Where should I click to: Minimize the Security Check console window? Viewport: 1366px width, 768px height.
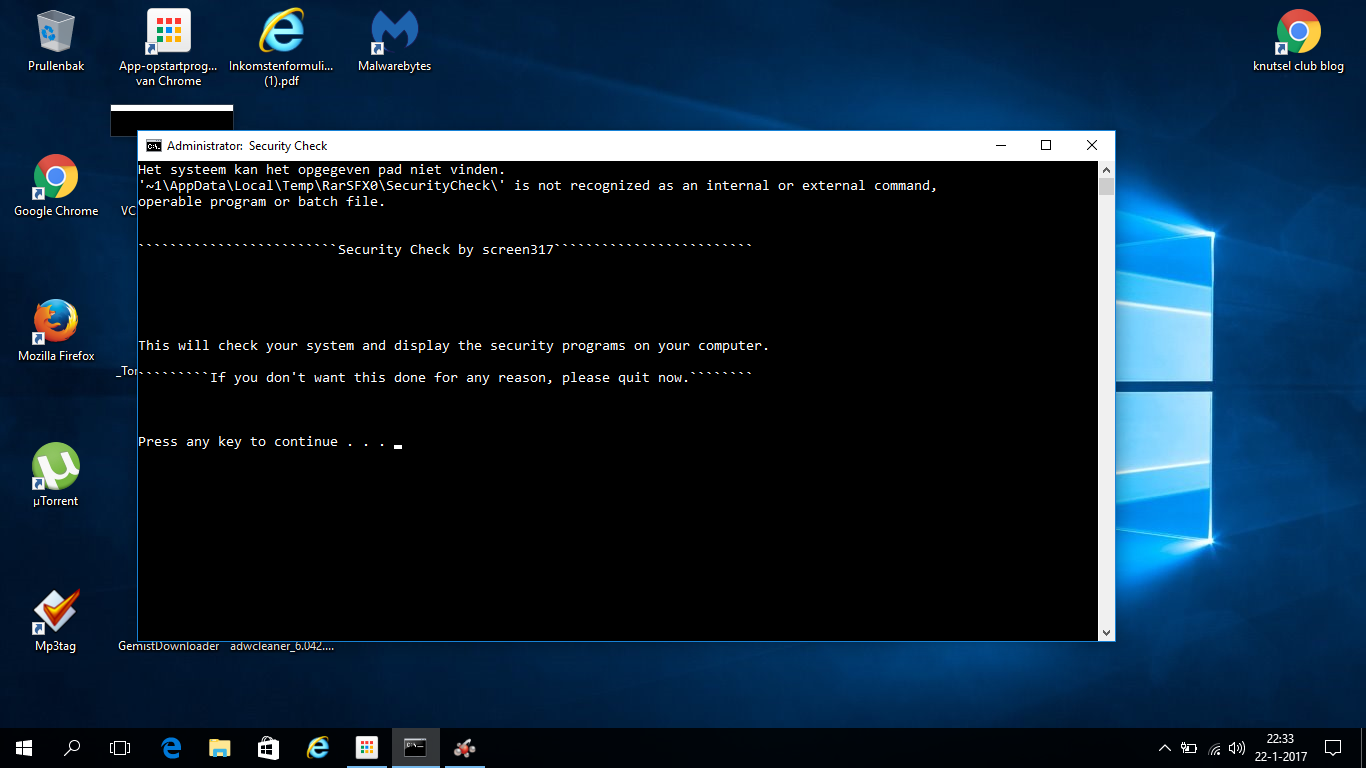tap(1001, 146)
